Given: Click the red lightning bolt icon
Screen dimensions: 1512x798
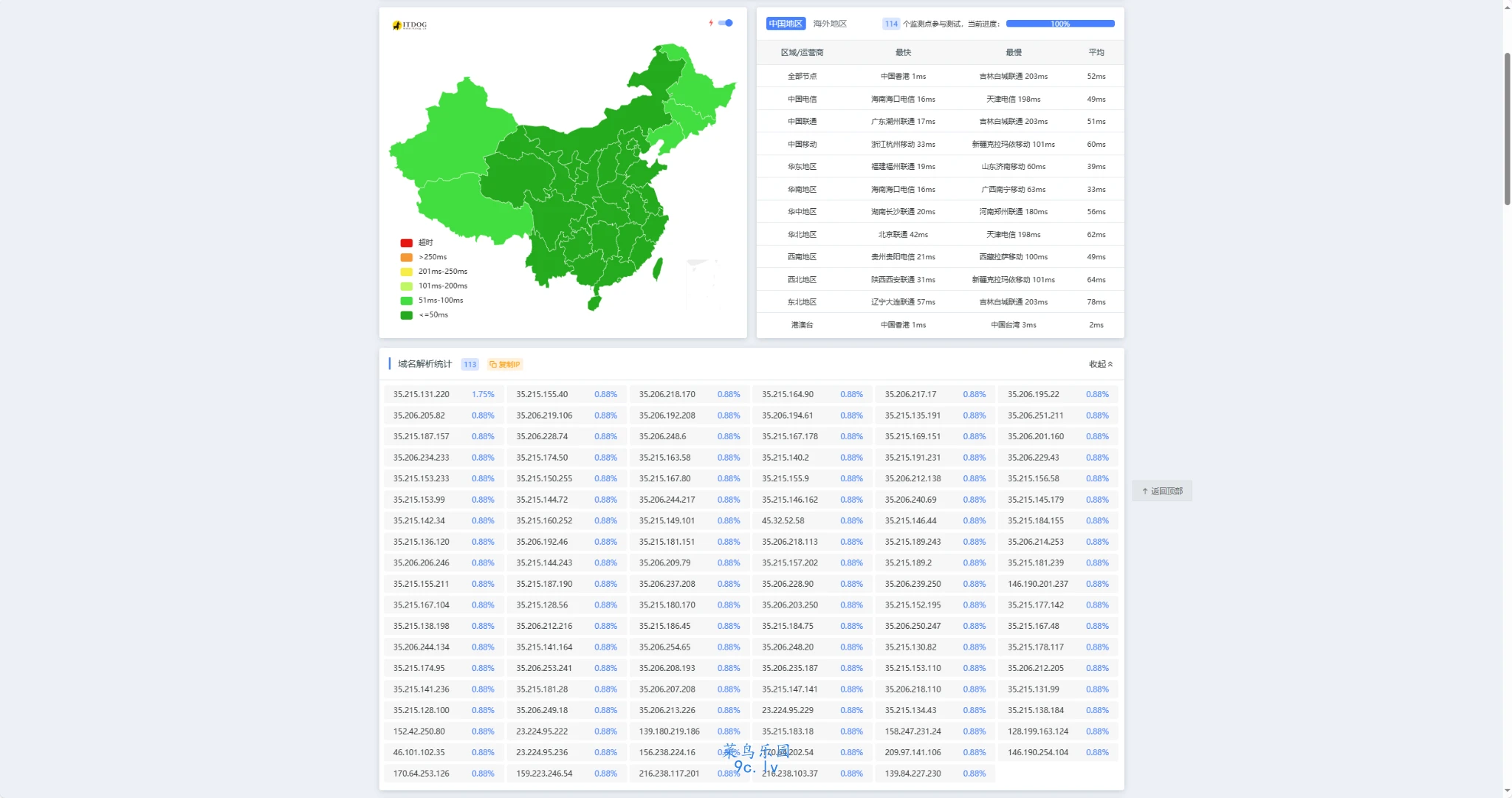Looking at the screenshot, I should [711, 23].
